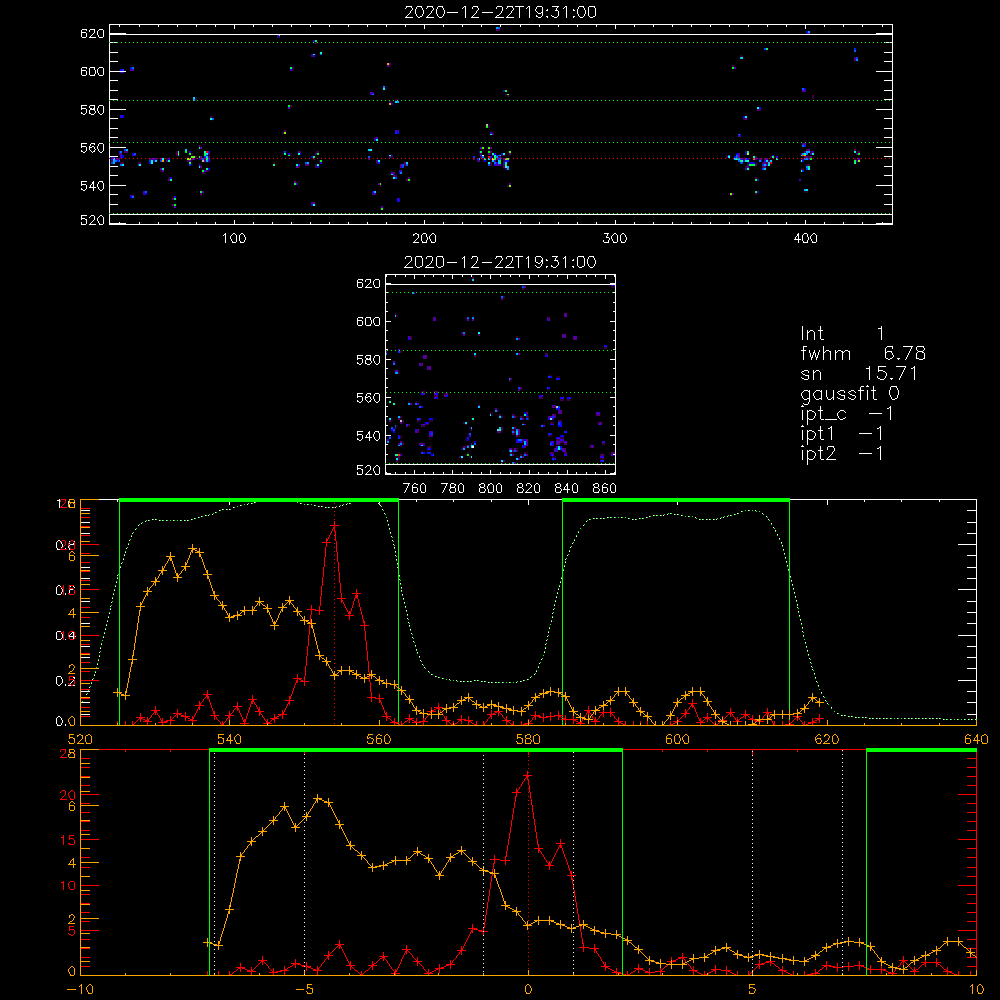Click y-axis label 28 on bottom plot

coord(68,754)
